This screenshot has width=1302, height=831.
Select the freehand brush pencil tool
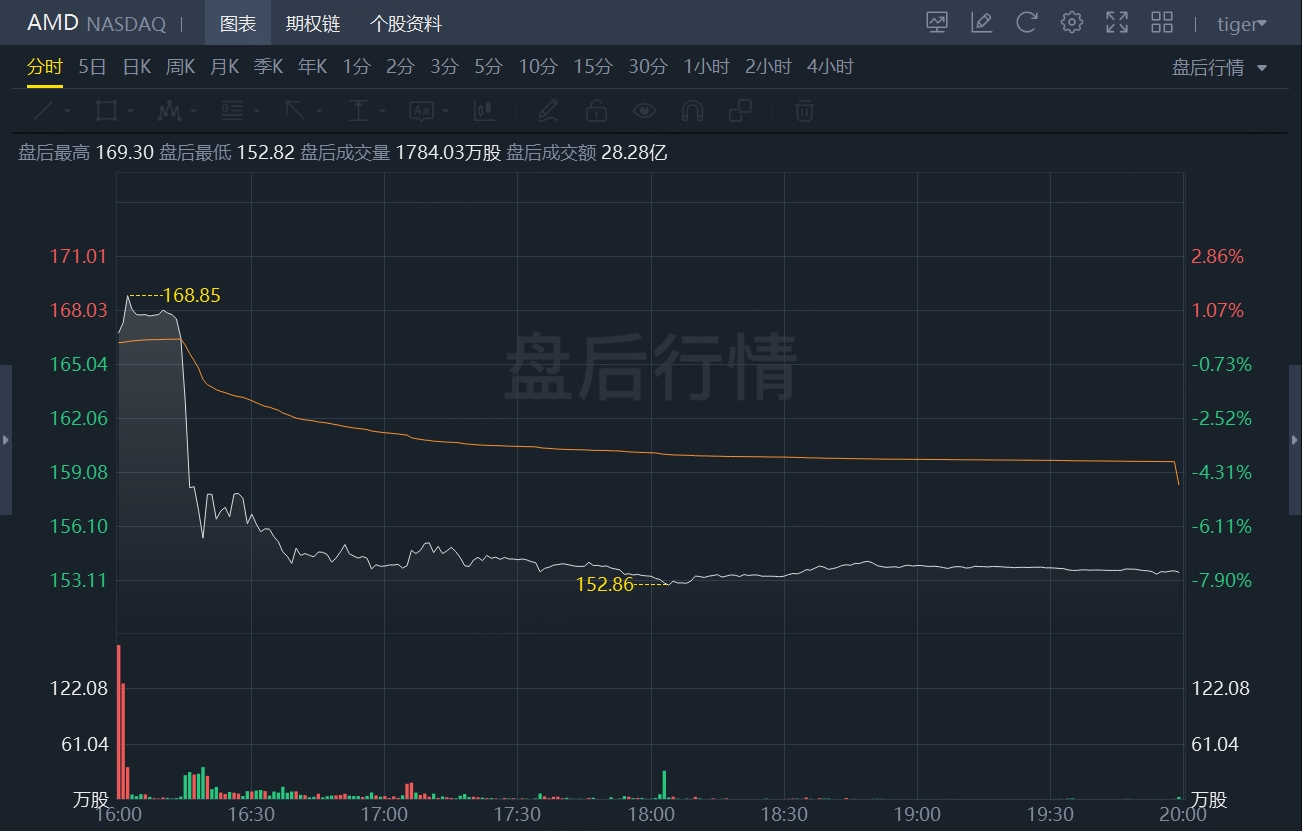[547, 110]
